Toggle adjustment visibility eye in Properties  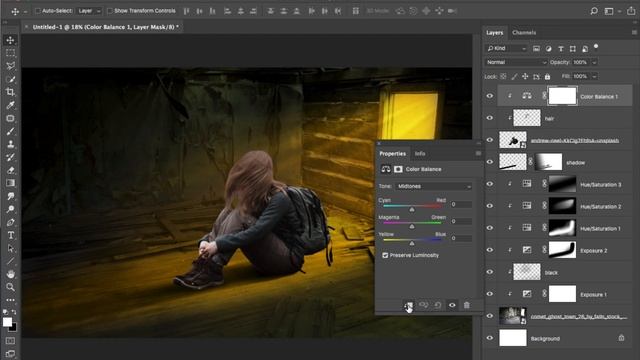[452, 305]
